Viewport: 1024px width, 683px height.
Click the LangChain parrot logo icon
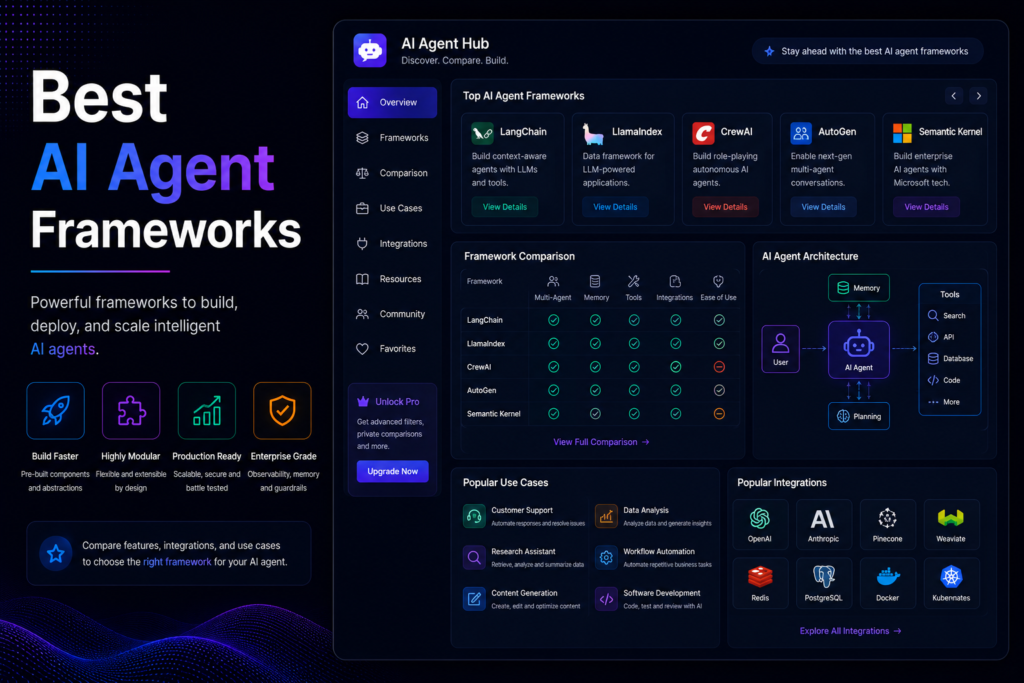coord(483,133)
